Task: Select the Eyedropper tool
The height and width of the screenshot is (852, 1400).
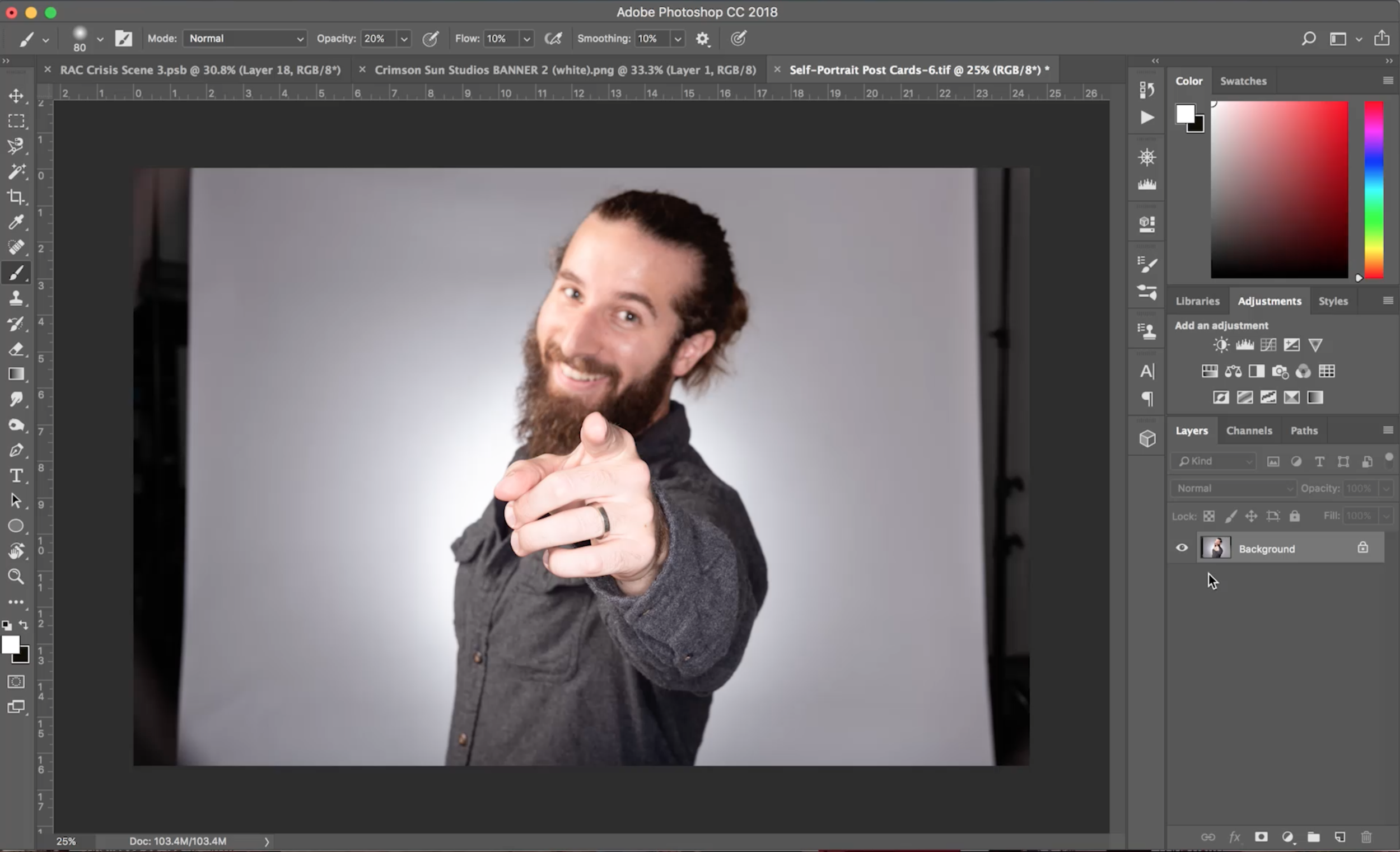Action: (x=16, y=222)
